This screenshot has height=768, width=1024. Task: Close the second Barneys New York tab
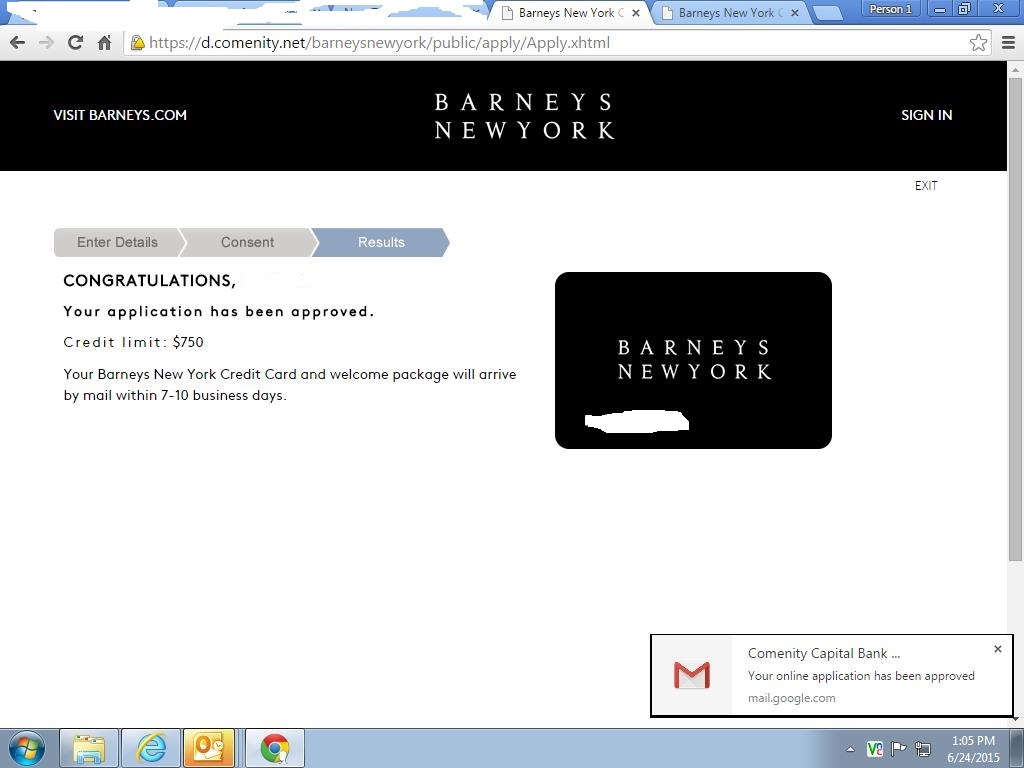795,13
